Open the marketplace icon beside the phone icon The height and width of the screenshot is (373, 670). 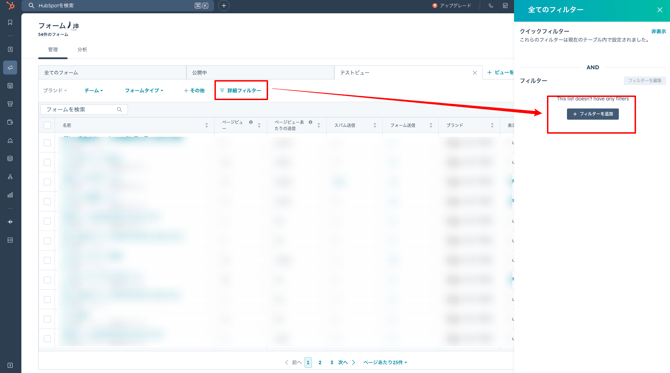pyautogui.click(x=505, y=6)
